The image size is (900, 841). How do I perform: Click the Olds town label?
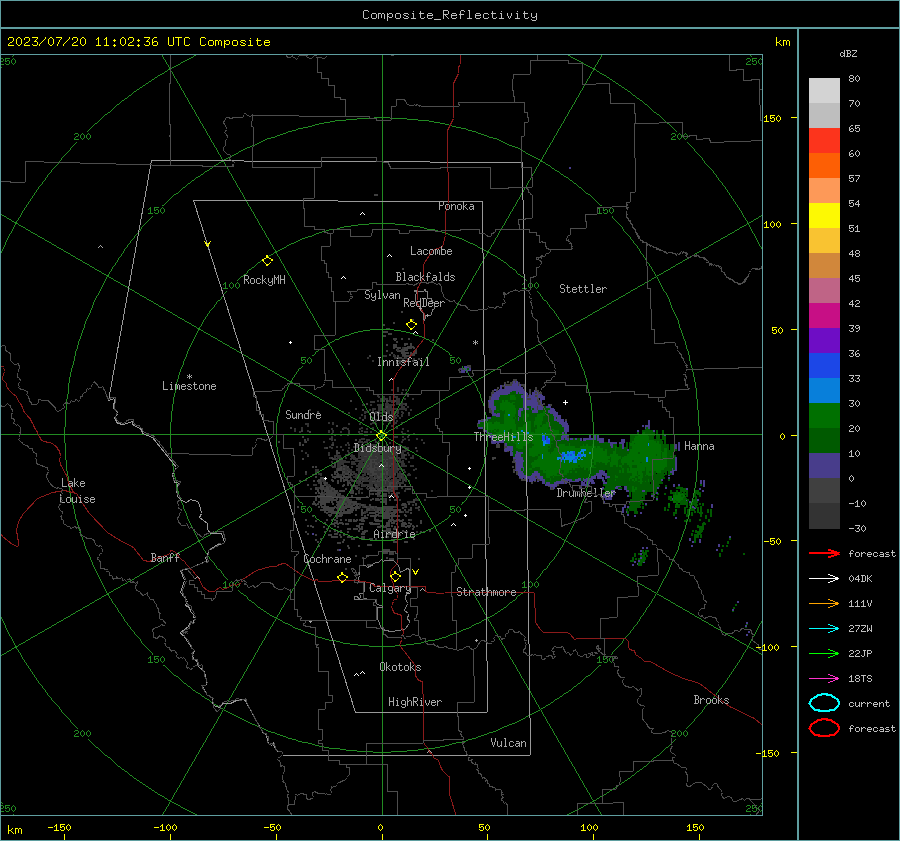pos(381,417)
